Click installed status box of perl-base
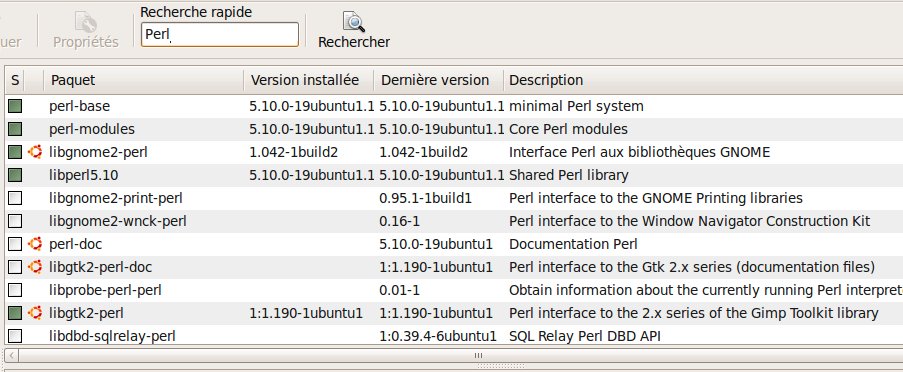Viewport: 903px width, 372px height. point(15,106)
